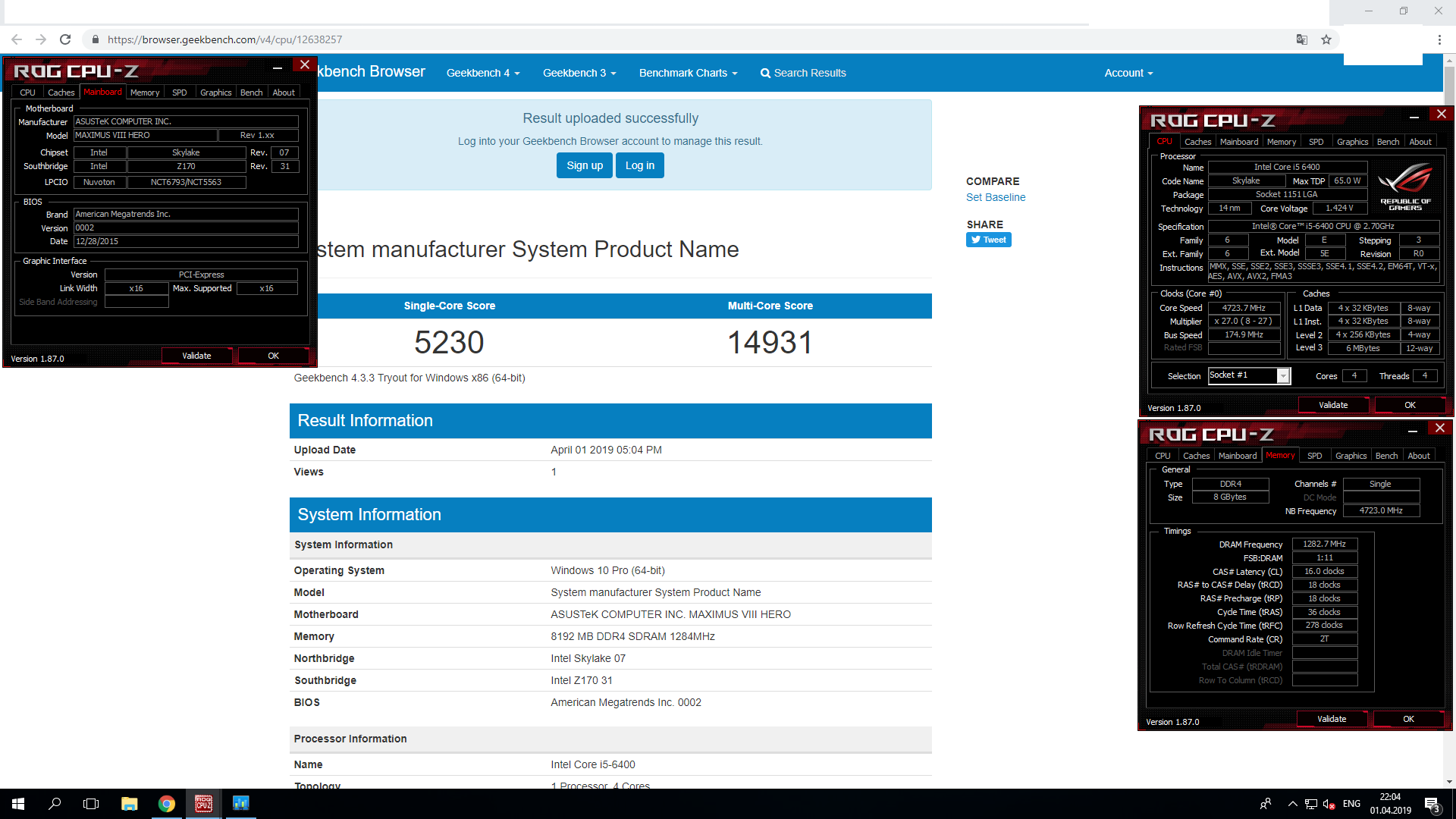The width and height of the screenshot is (1456, 819).
Task: Open the Geekbench Browser home link
Action: pos(372,72)
